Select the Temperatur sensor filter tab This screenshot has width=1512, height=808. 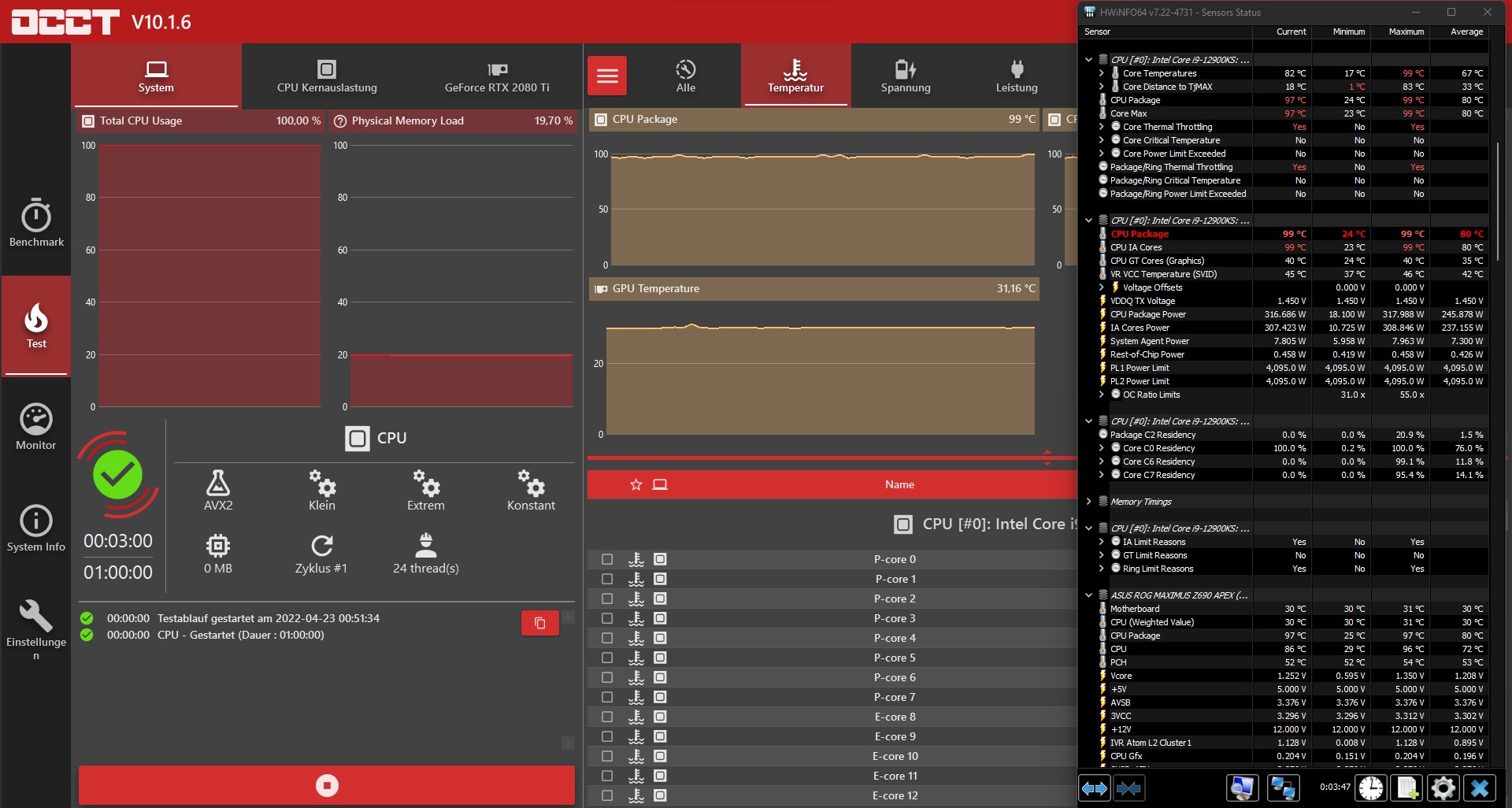coord(795,76)
